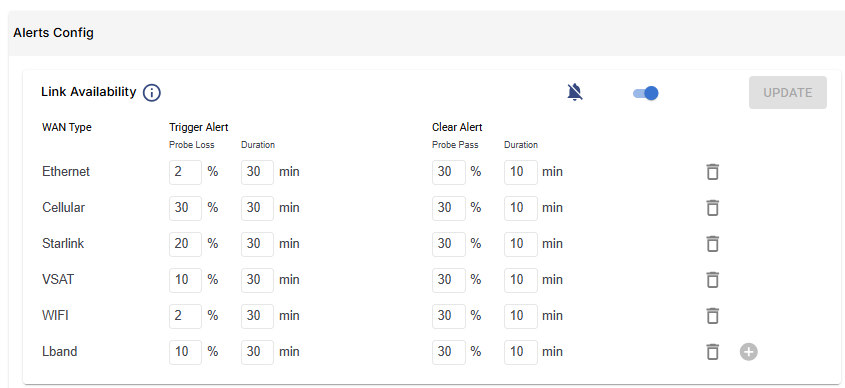845x388 pixels.
Task: Delete the Ethernet row with trash icon
Action: pos(712,172)
